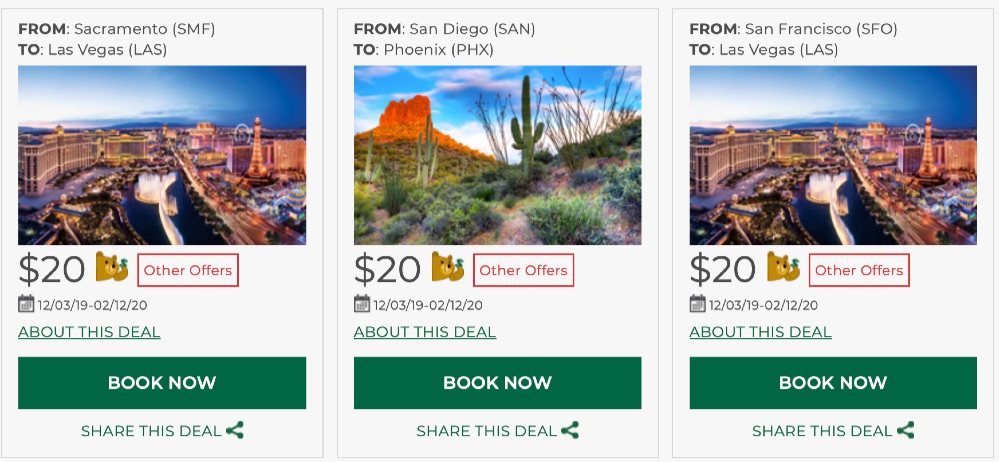Click bear mascot icon on San Francisco deal
Viewport: 999px width, 462px height.
pyautogui.click(x=784, y=268)
